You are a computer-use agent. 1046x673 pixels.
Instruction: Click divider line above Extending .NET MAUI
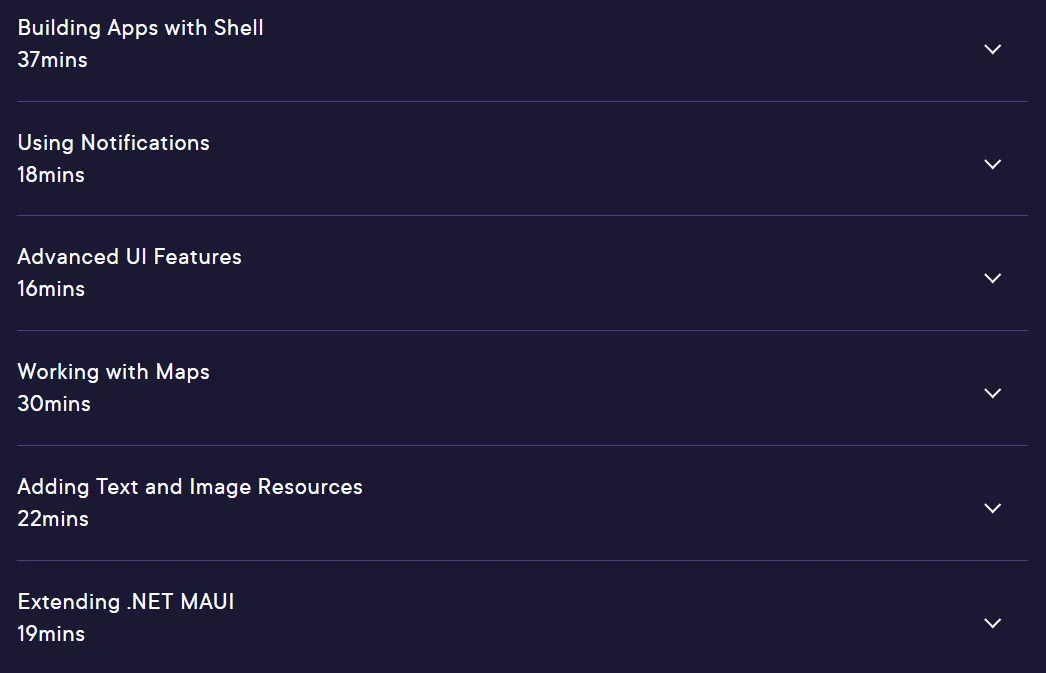tap(522, 560)
